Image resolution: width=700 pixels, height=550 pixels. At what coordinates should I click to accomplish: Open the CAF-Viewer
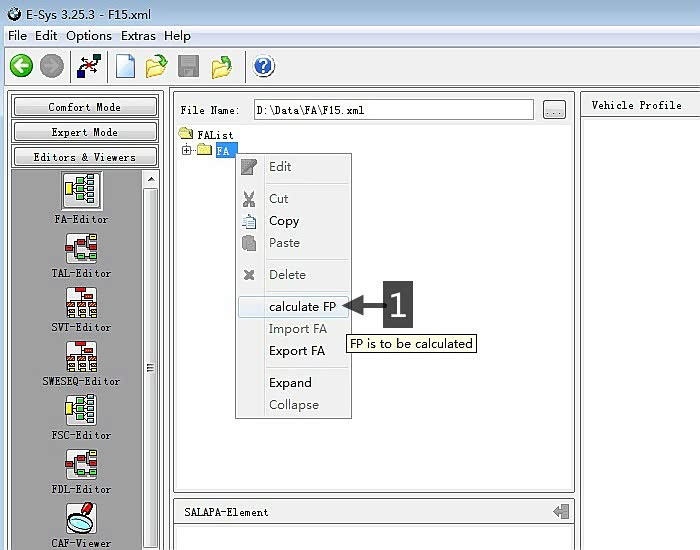(x=80, y=518)
